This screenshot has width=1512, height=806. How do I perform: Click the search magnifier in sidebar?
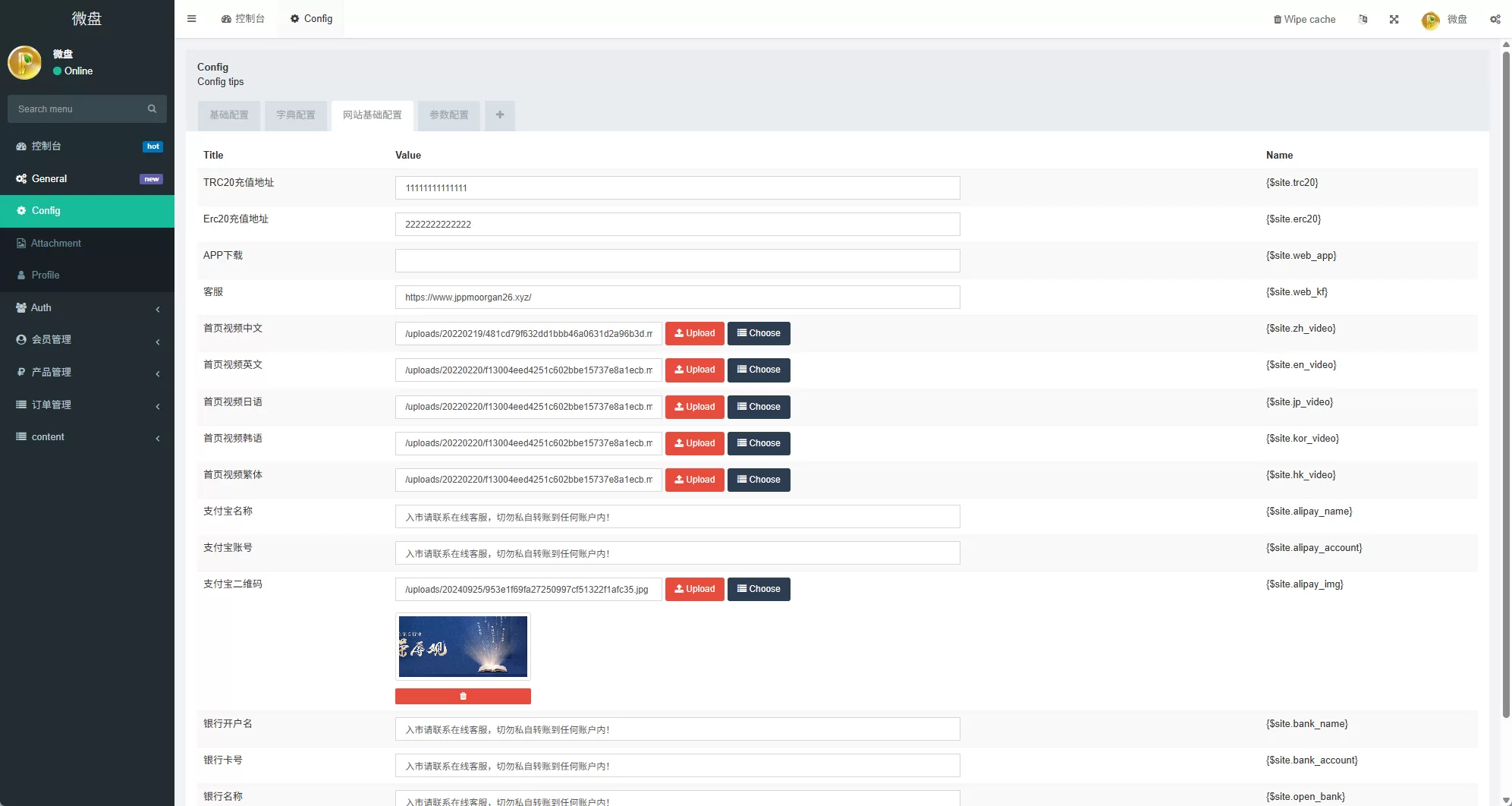tap(152, 109)
